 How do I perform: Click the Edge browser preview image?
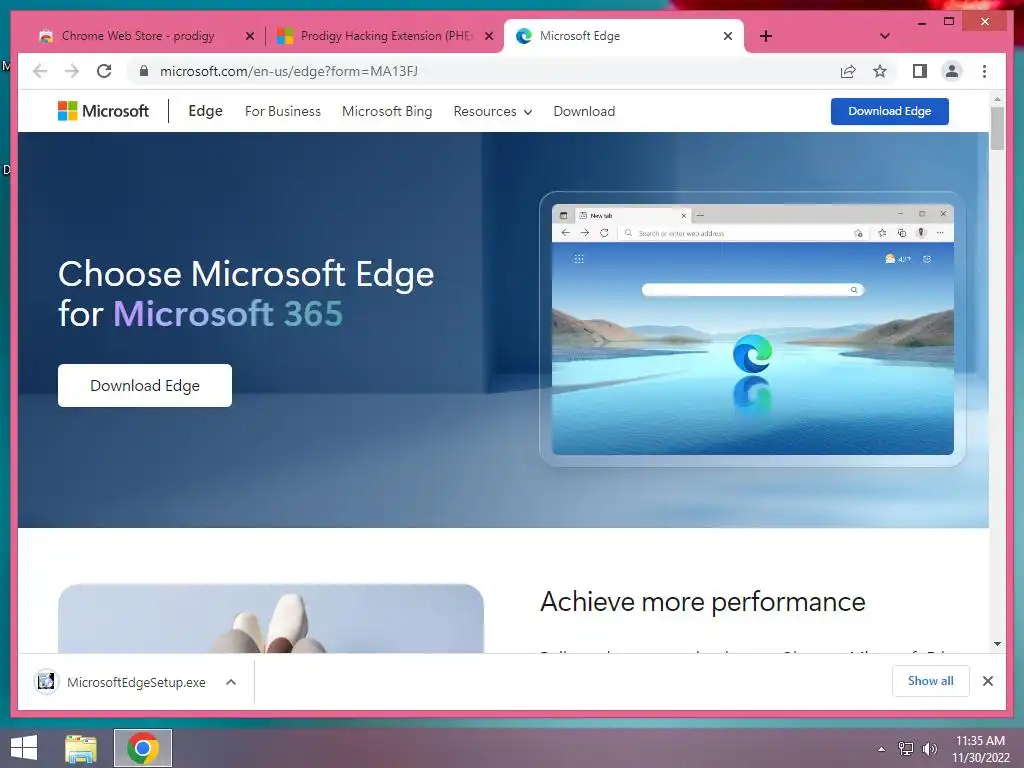[x=752, y=329]
